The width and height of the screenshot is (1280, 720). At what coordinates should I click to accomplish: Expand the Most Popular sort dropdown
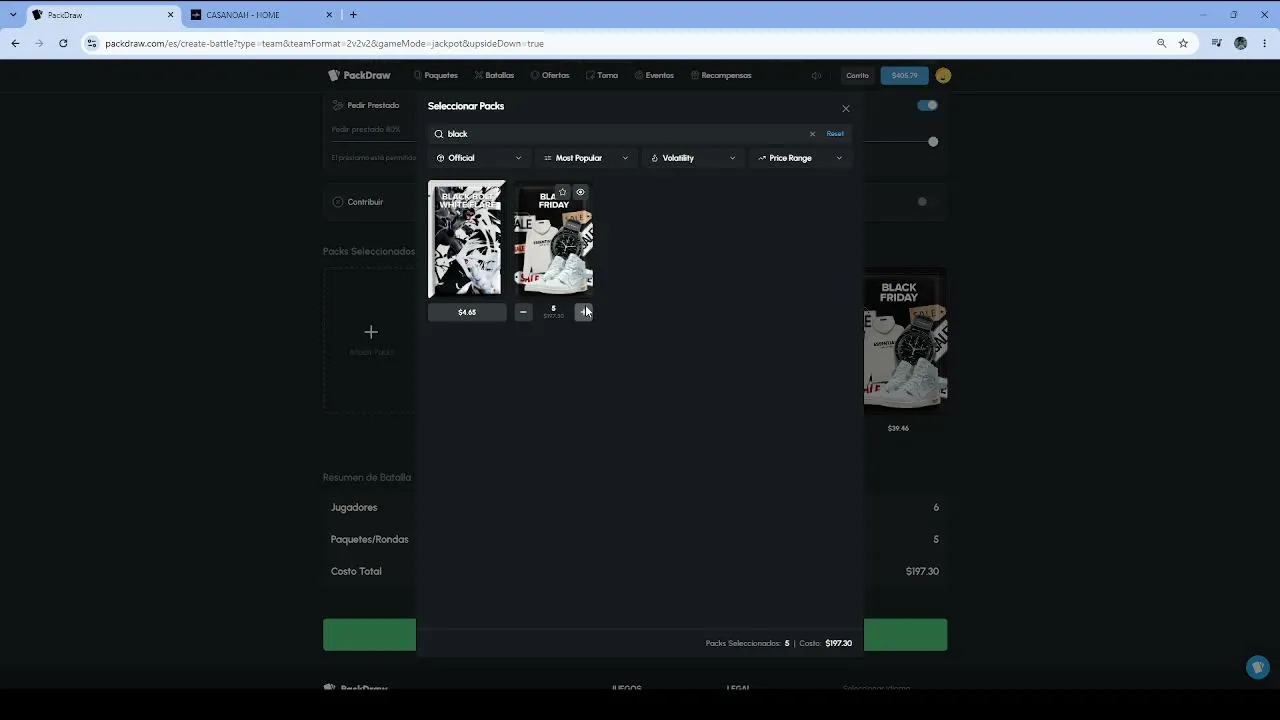(586, 158)
